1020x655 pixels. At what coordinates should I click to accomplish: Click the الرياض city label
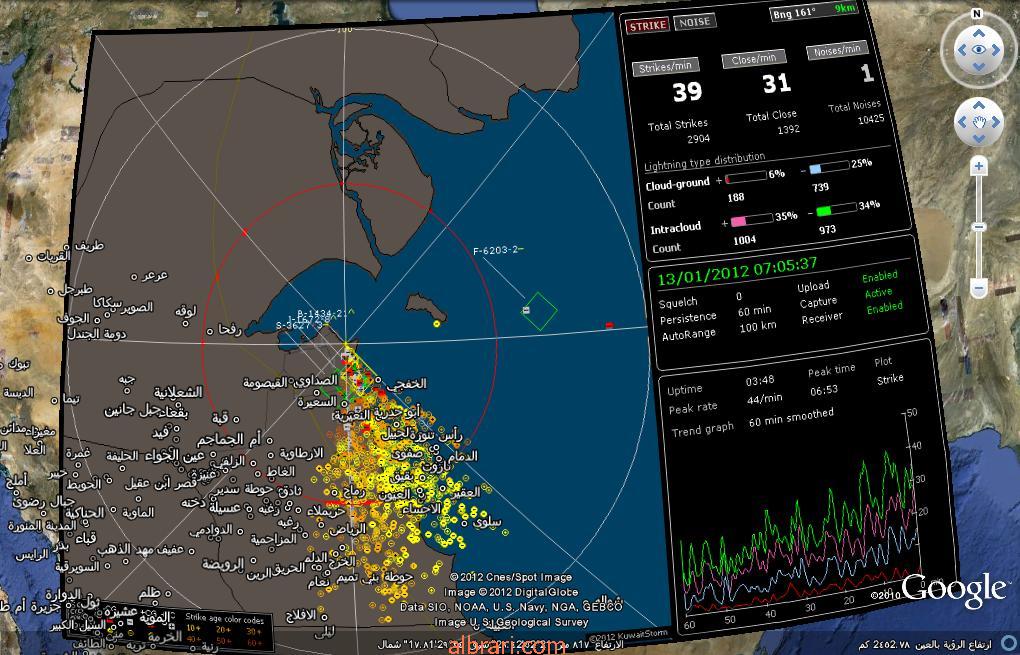coord(349,529)
